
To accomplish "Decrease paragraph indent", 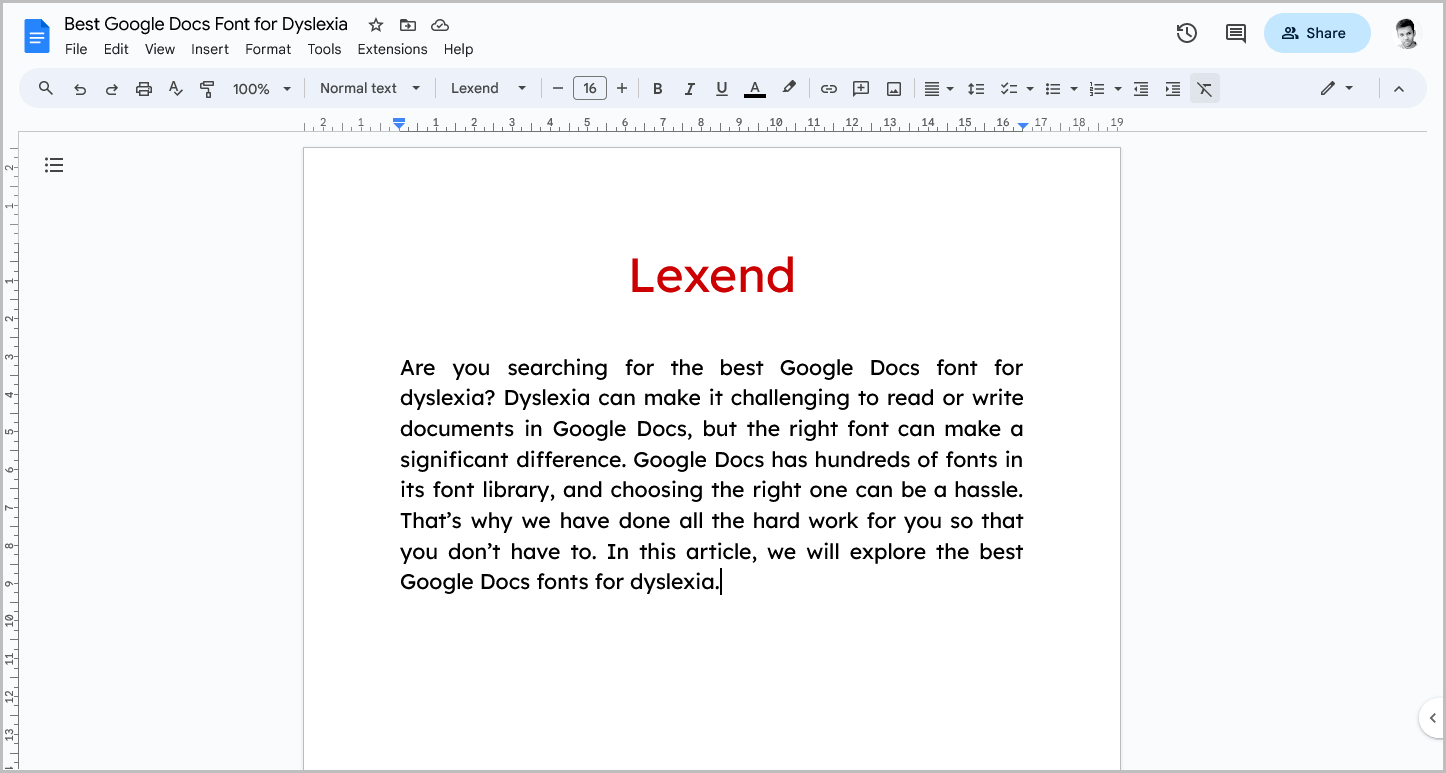I will [x=1141, y=89].
